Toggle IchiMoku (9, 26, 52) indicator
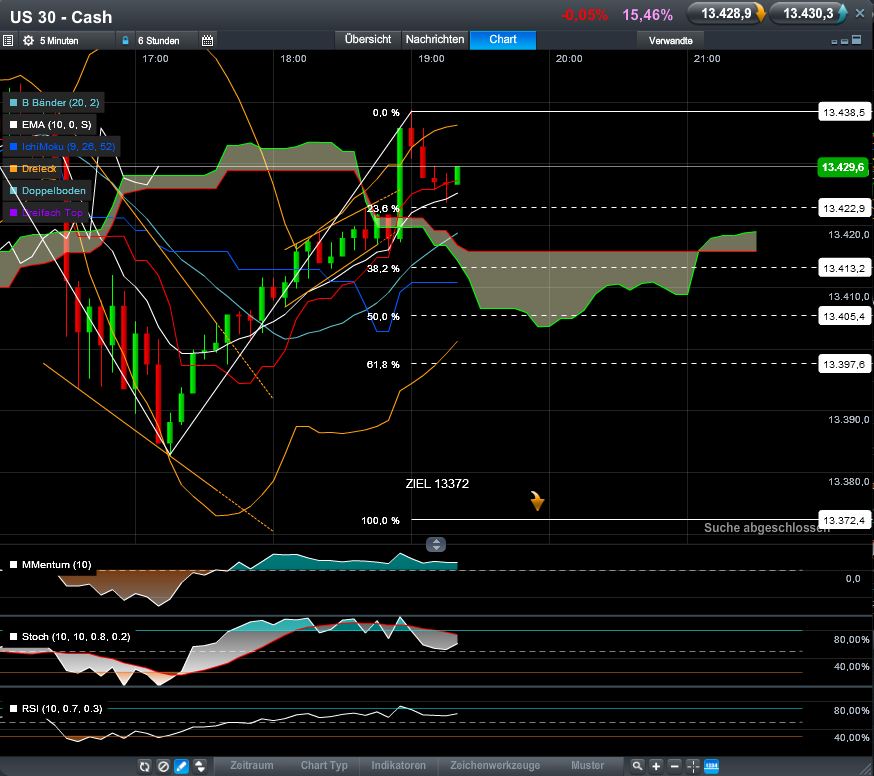 pyautogui.click(x=62, y=147)
